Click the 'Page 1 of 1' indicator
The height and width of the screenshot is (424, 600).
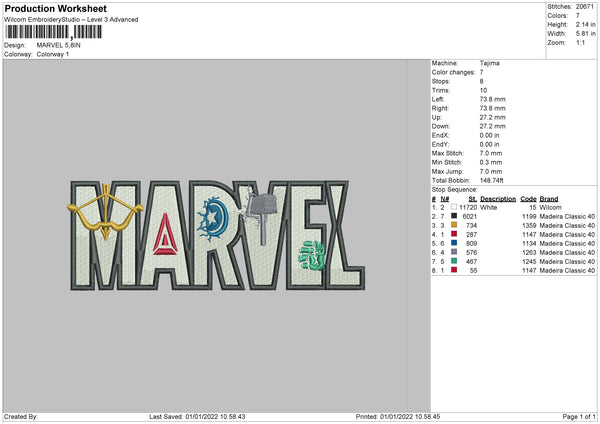point(579,417)
